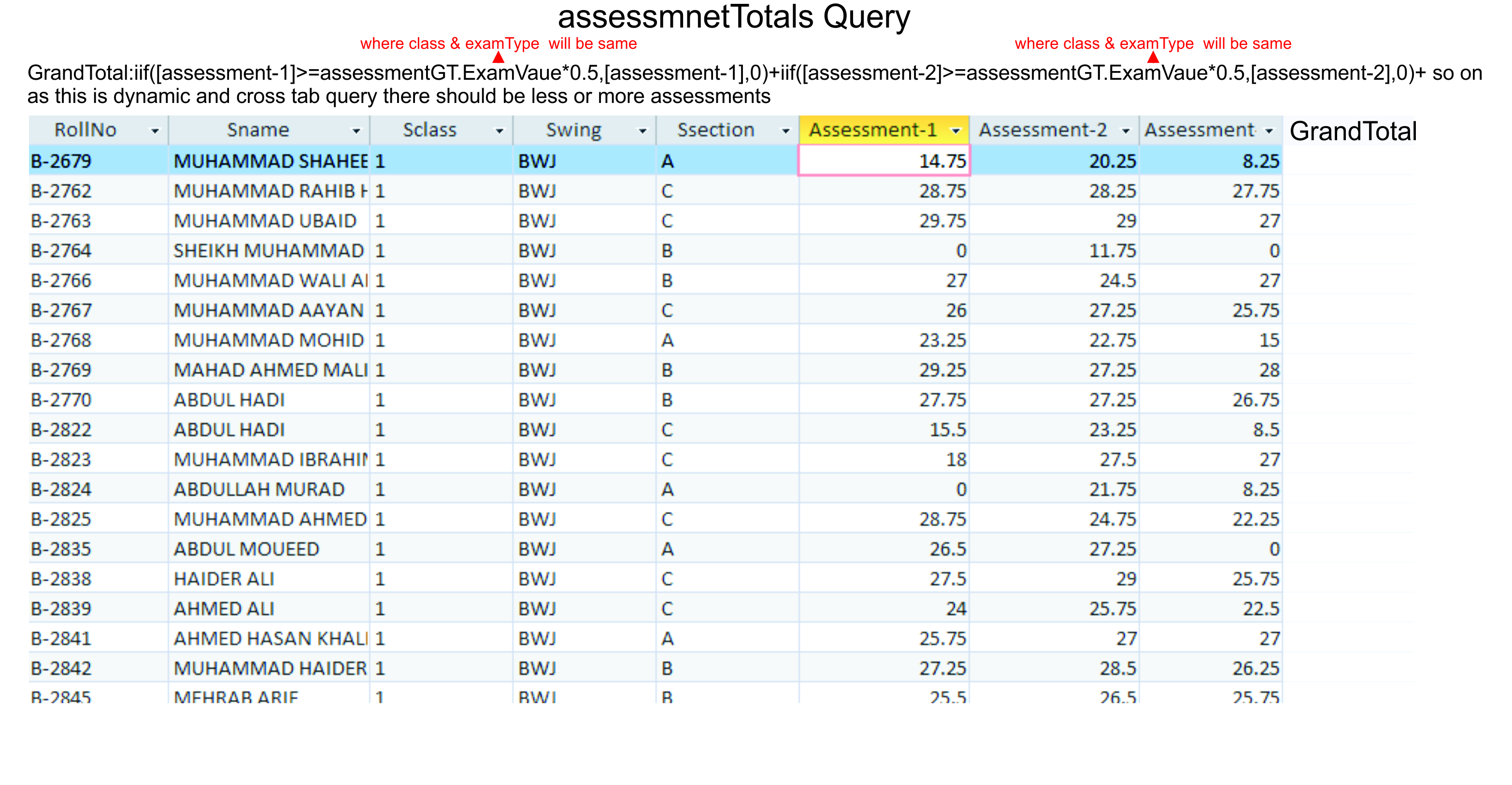Click the HAIDER ALI name cell
Screen dimensions: 1512x785
pyautogui.click(x=224, y=579)
